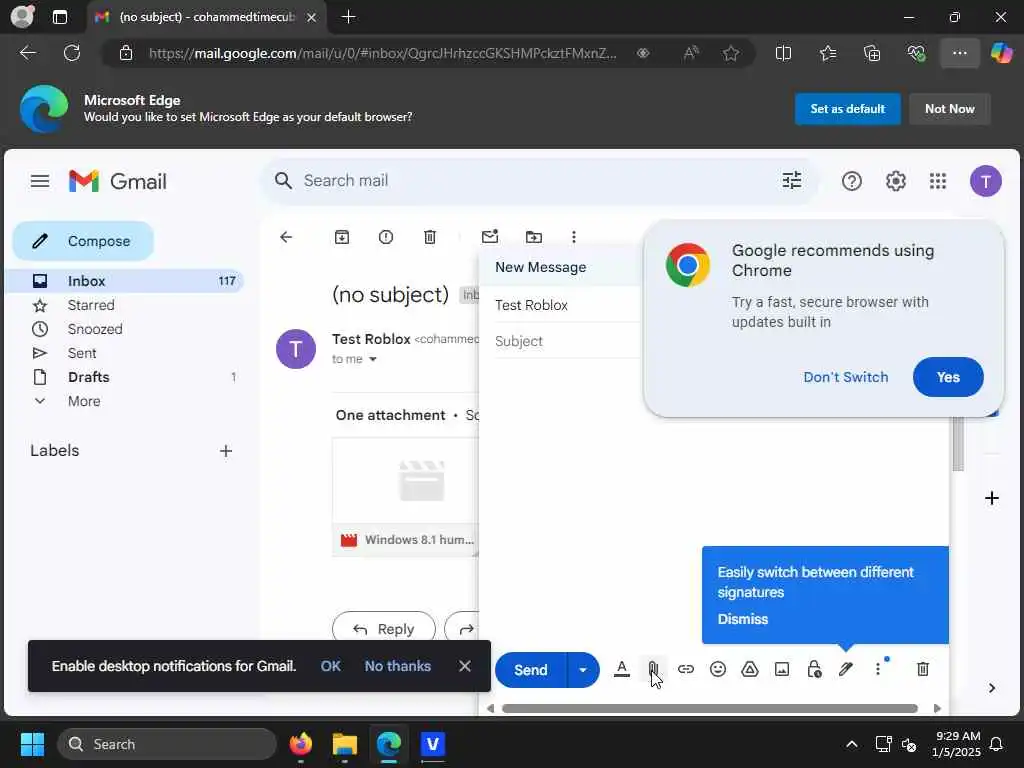
Task: Click Don't Switch in Chrome prompt
Action: tap(846, 377)
